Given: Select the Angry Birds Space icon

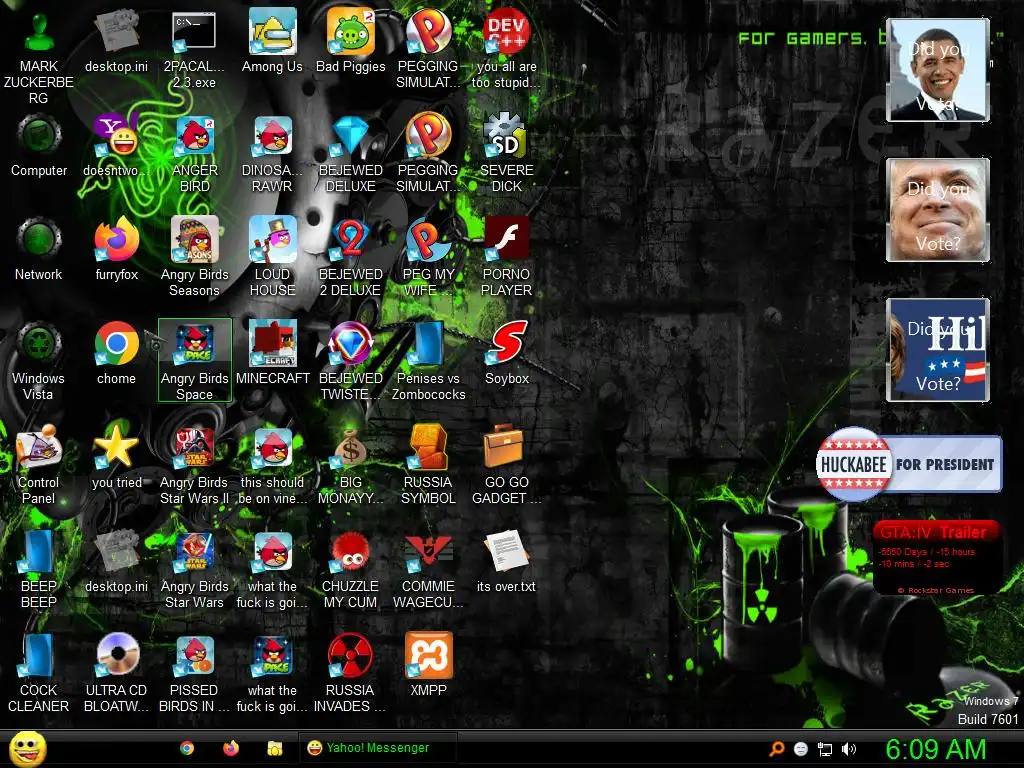Looking at the screenshot, I should [x=195, y=360].
